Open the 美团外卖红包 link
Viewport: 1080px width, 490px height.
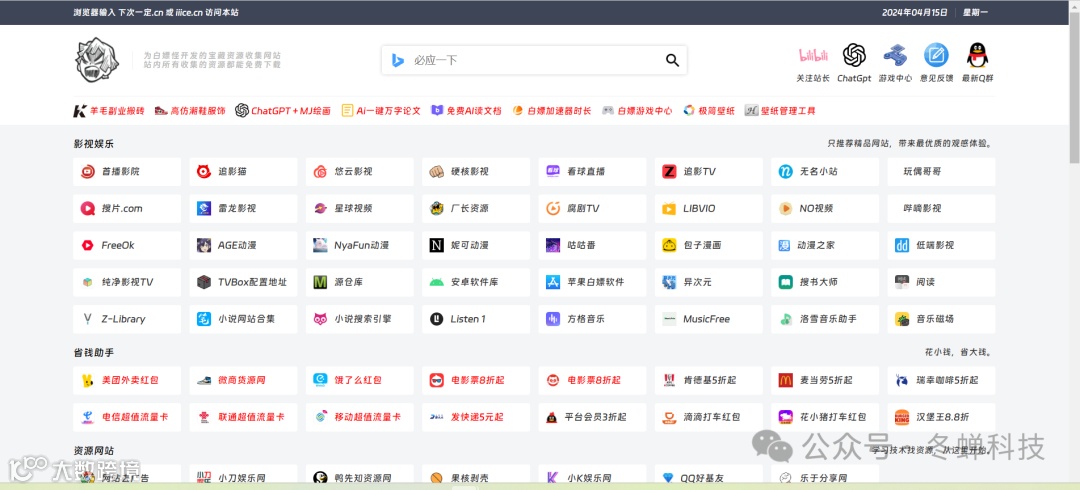coord(127,380)
